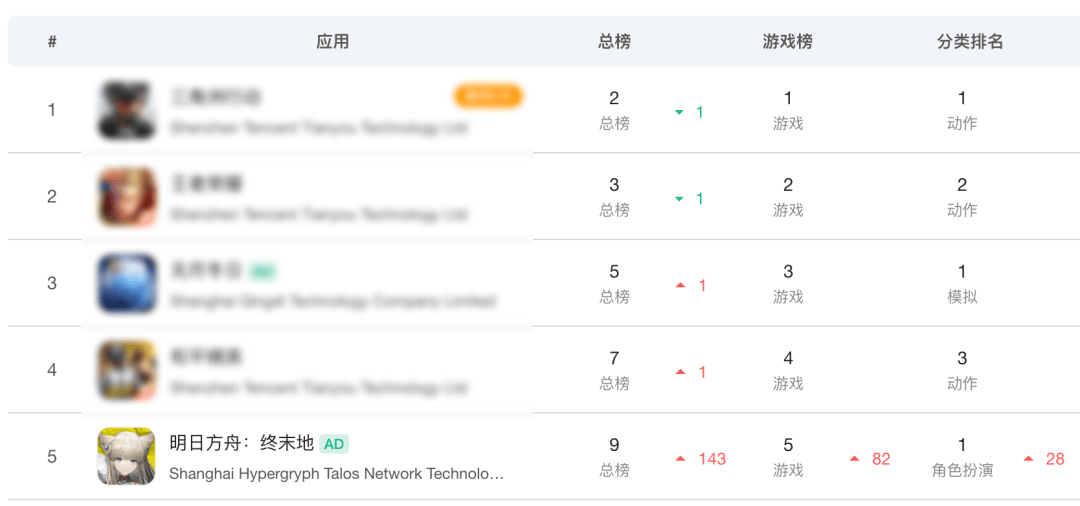Sort by the 总榜 column header
This screenshot has height=506, width=1080.
point(614,41)
